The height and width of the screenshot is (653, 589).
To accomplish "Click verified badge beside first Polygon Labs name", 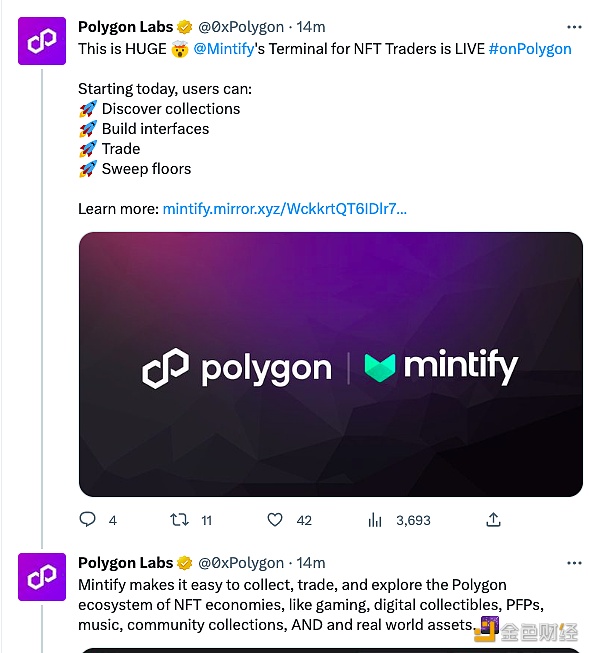I will (185, 27).
